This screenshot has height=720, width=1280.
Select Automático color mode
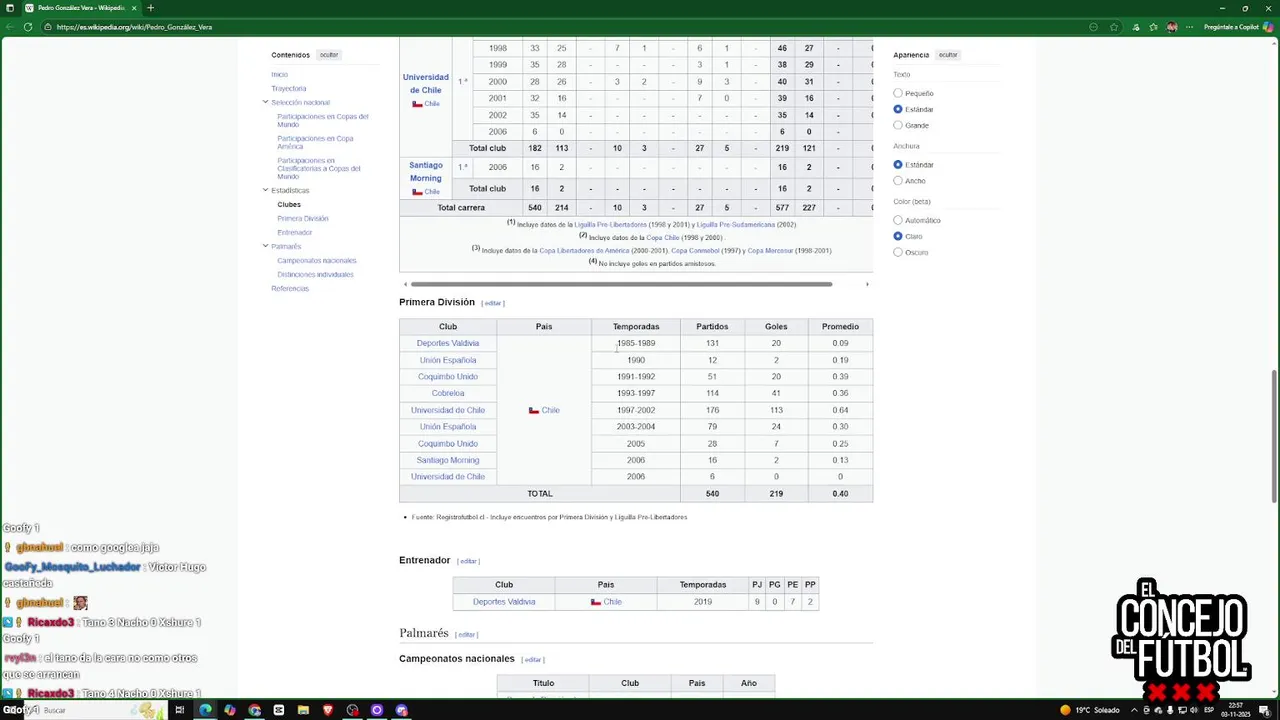pos(898,220)
